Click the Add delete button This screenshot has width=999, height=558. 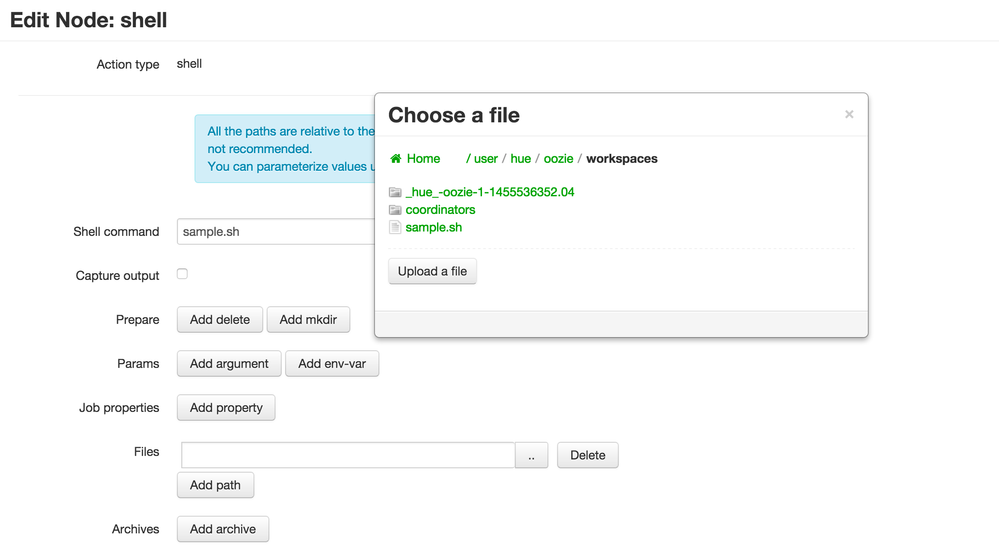coord(220,320)
